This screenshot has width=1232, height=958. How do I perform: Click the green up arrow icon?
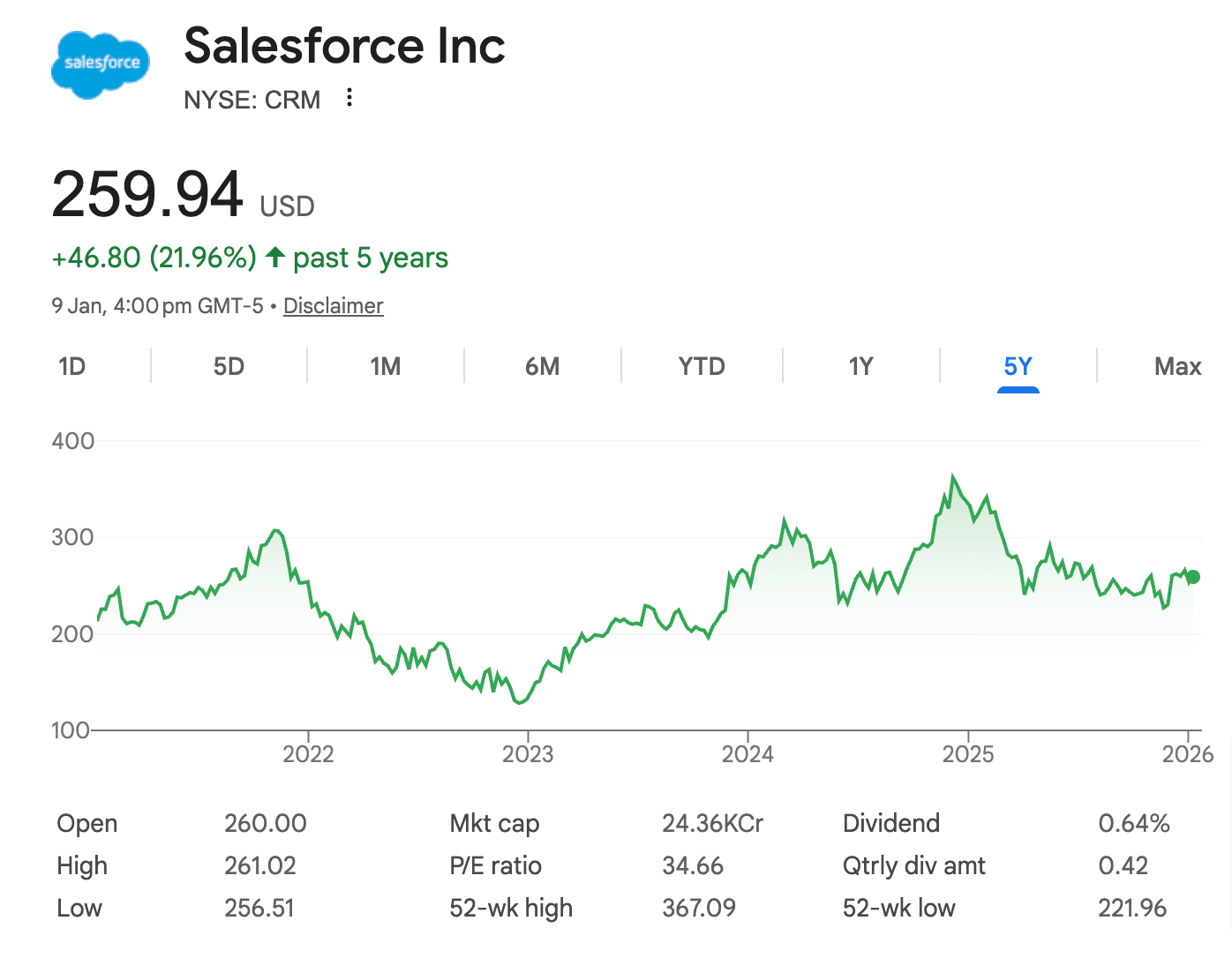click(275, 258)
